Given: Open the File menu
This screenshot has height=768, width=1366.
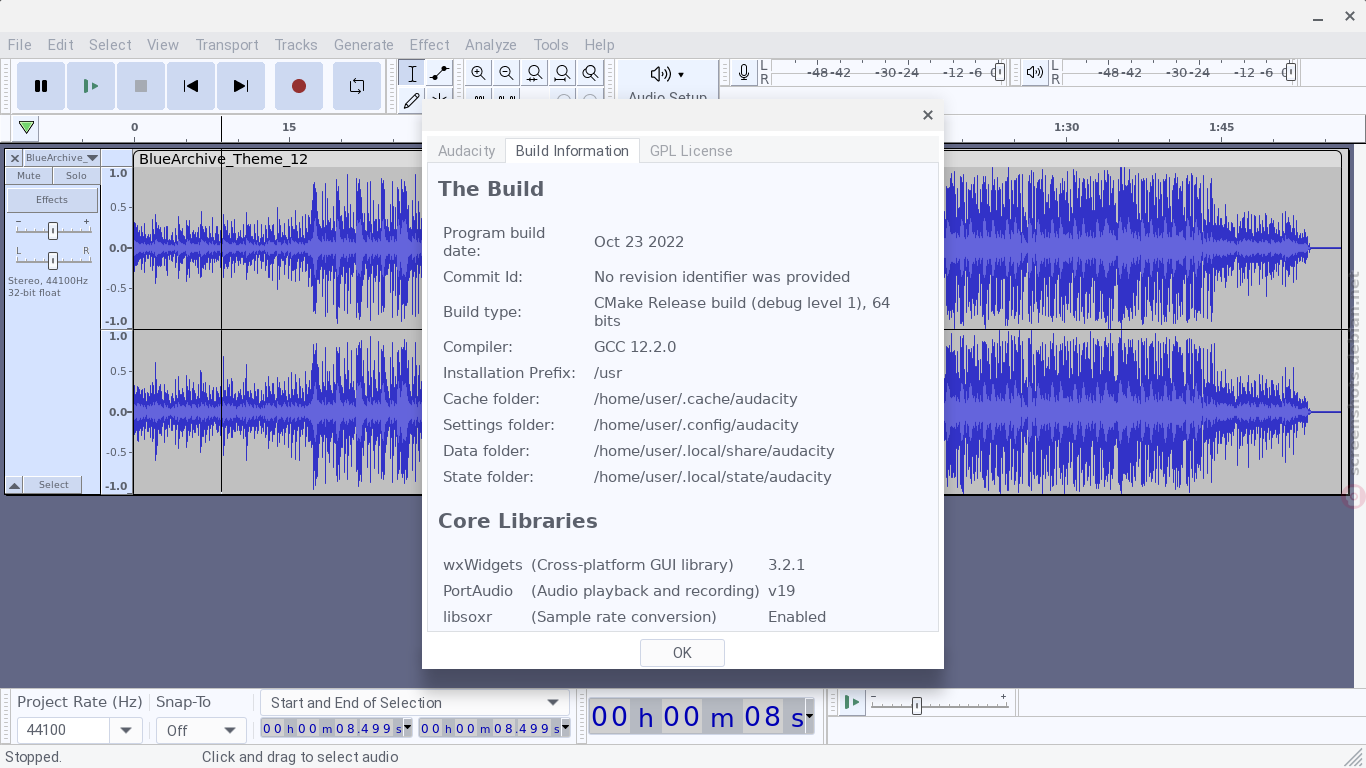Looking at the screenshot, I should coord(19,45).
